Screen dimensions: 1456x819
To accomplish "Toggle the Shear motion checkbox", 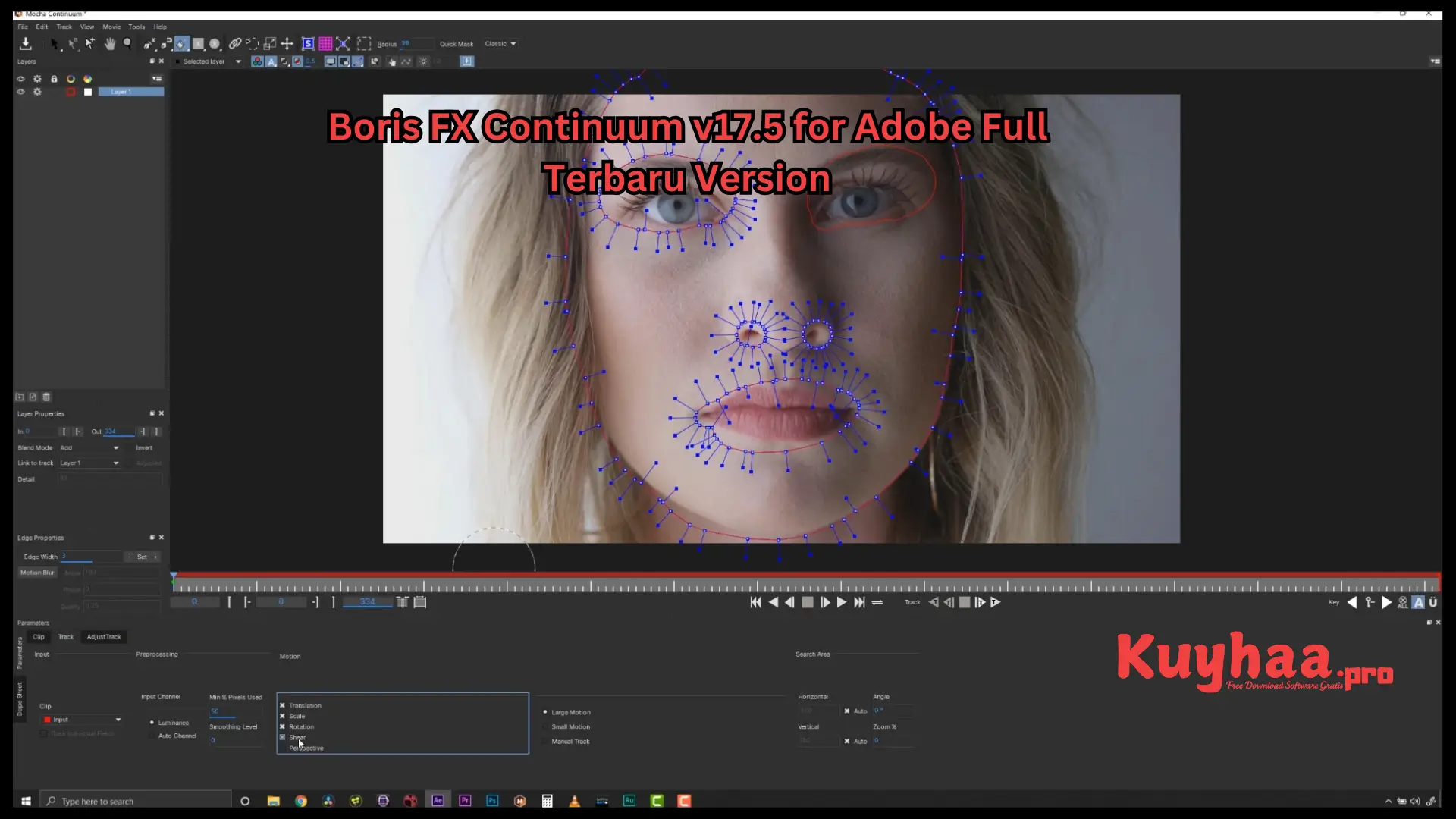I will click(282, 737).
